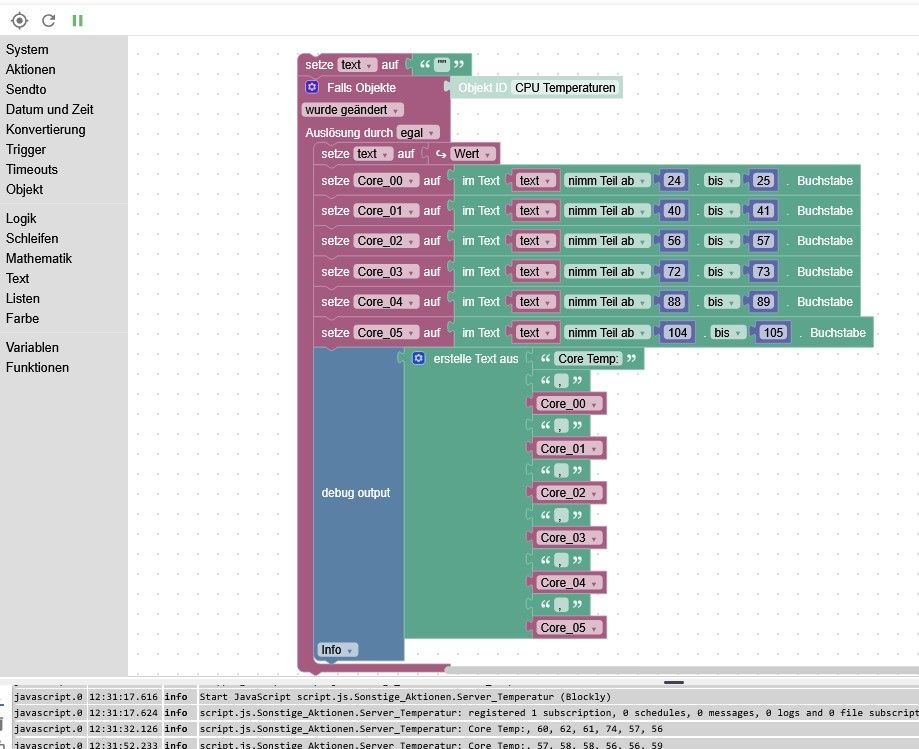Viewport: 919px width, 749px height.
Task: Click the Wert arrow icon block
Action: [x=440, y=154]
